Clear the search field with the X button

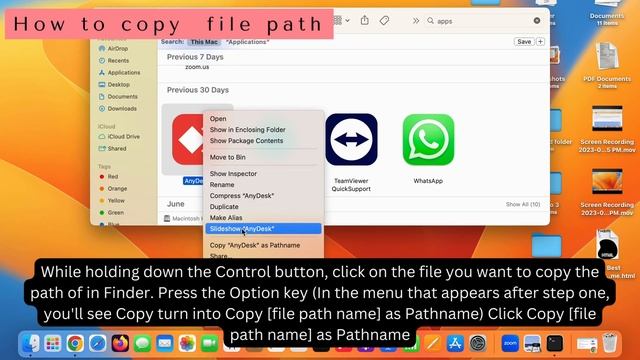click(x=537, y=20)
